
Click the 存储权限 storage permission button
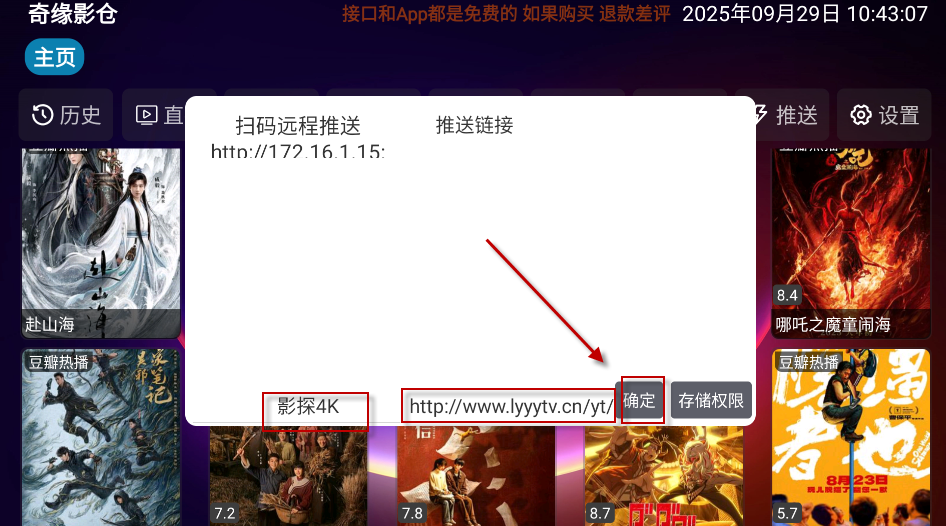tap(711, 401)
